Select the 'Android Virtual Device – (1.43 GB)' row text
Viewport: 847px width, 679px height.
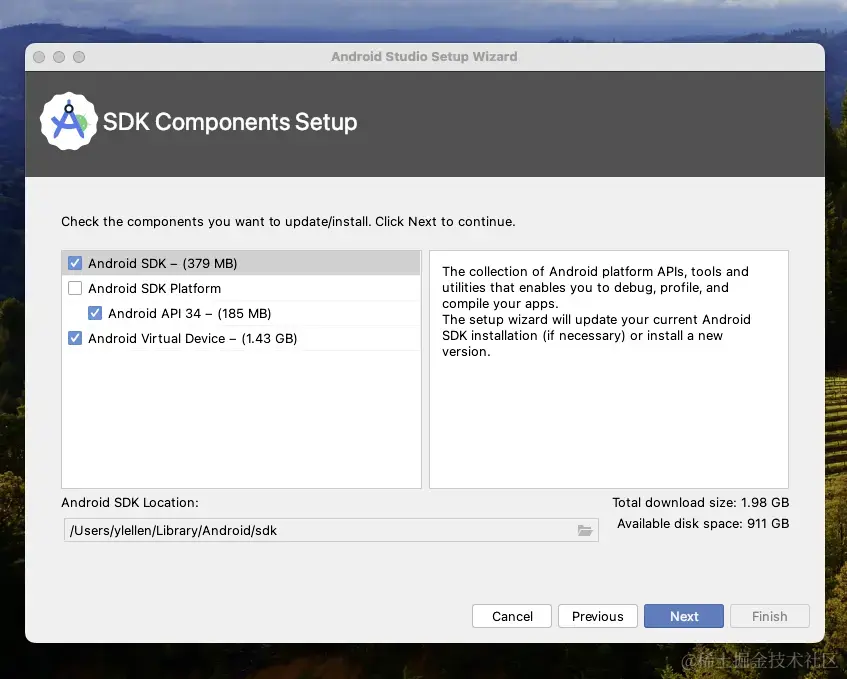point(193,338)
